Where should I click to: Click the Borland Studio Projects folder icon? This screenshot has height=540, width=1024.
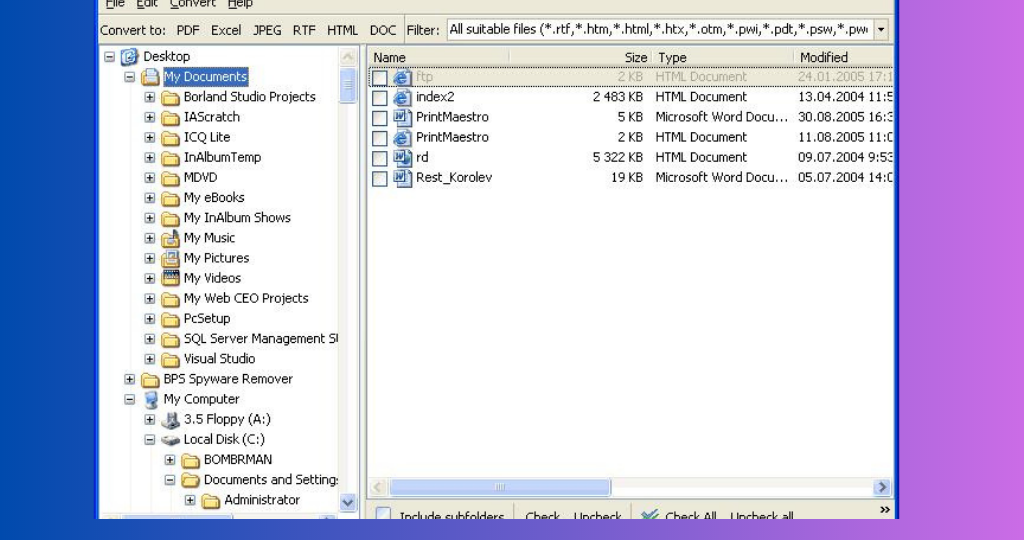[170, 97]
